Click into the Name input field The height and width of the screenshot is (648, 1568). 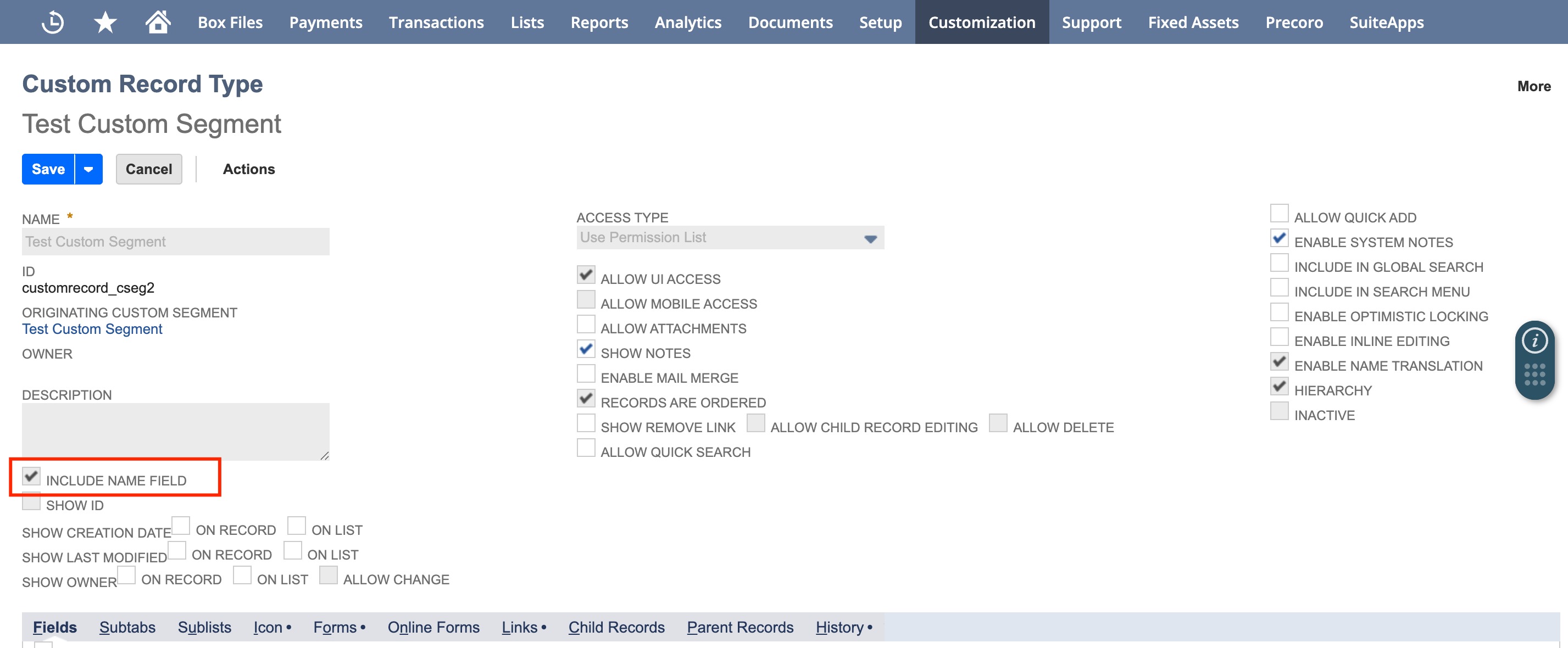(175, 242)
